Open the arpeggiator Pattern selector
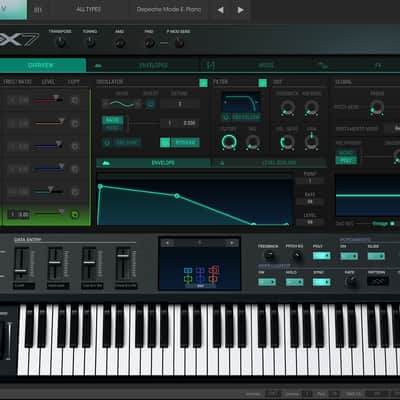Image resolution: width=400 pixels, height=400 pixels. (x=378, y=282)
